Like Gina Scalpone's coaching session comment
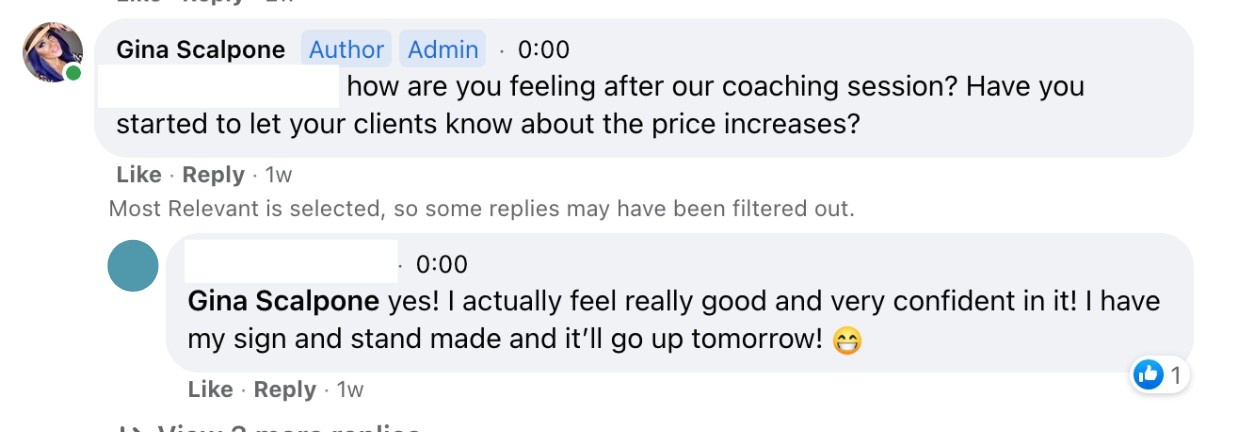This screenshot has height=432, width=1254. 138,175
